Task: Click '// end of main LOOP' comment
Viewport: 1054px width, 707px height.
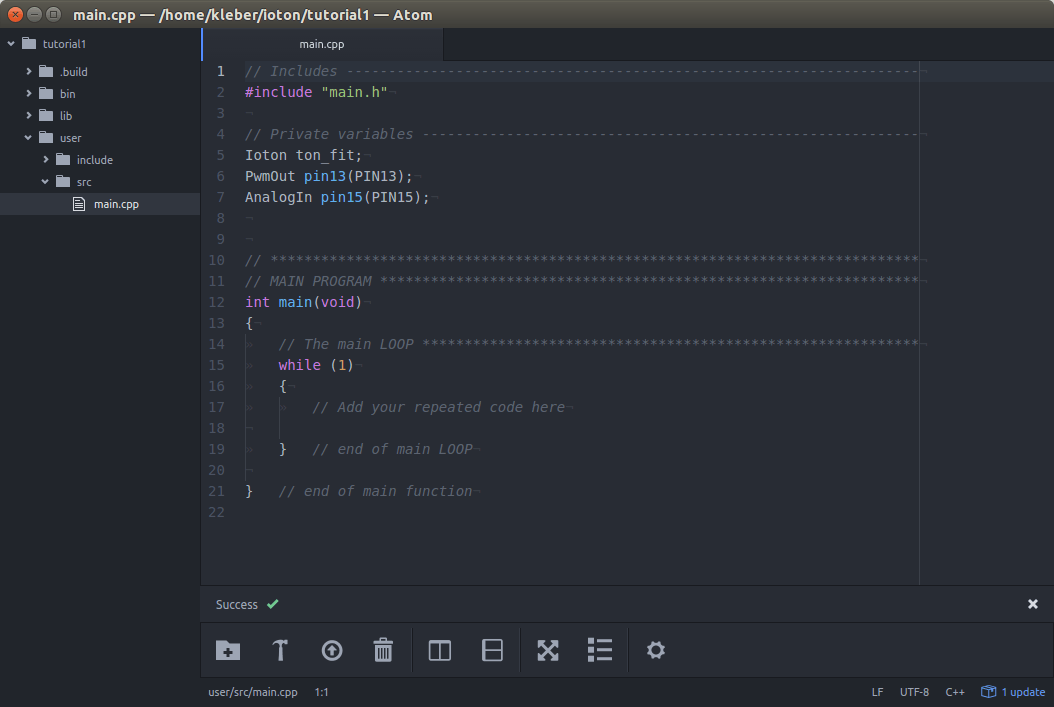Action: click(392, 449)
